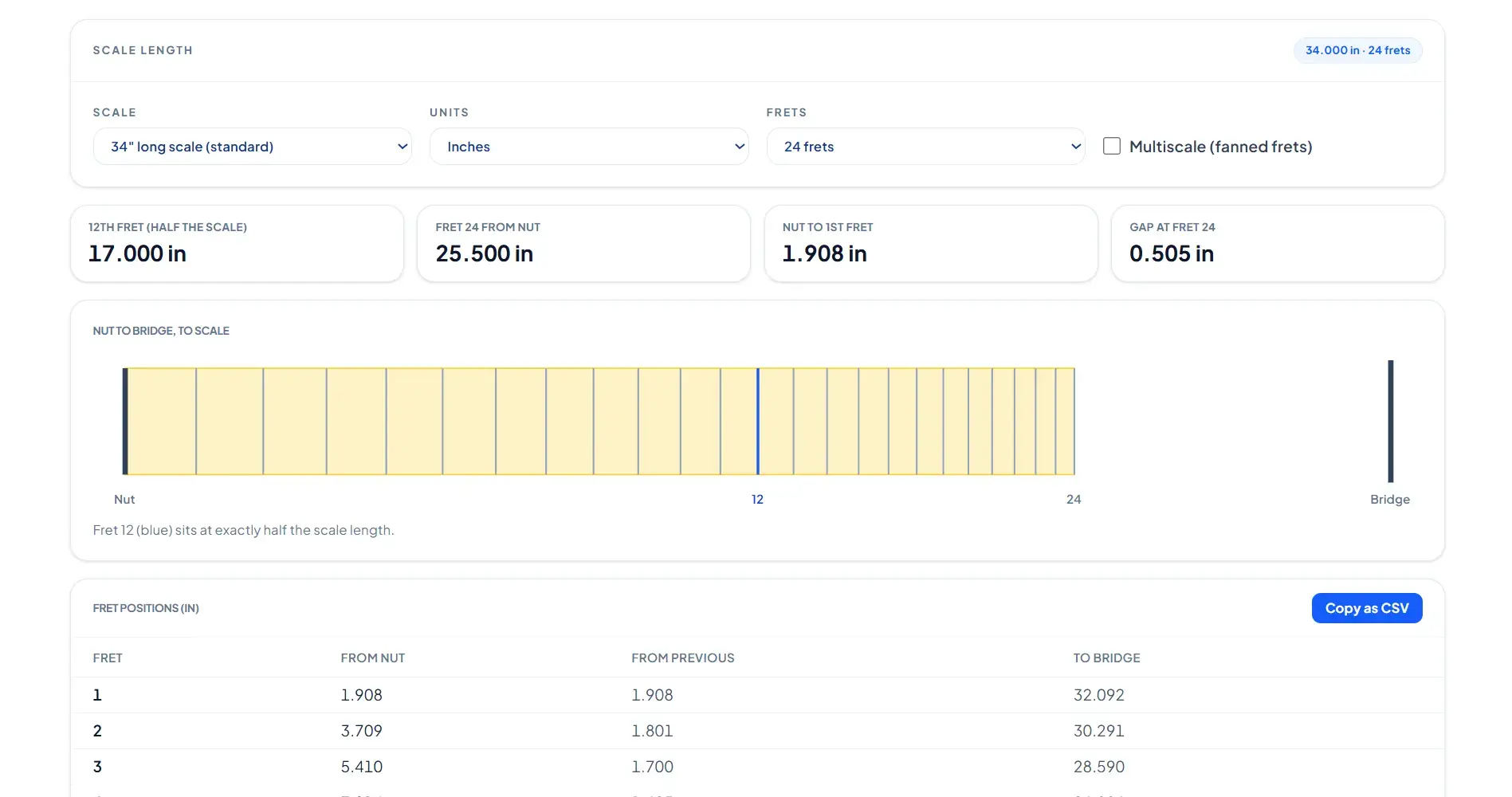Click the 12th fret value 17.000 in

pyautogui.click(x=137, y=253)
